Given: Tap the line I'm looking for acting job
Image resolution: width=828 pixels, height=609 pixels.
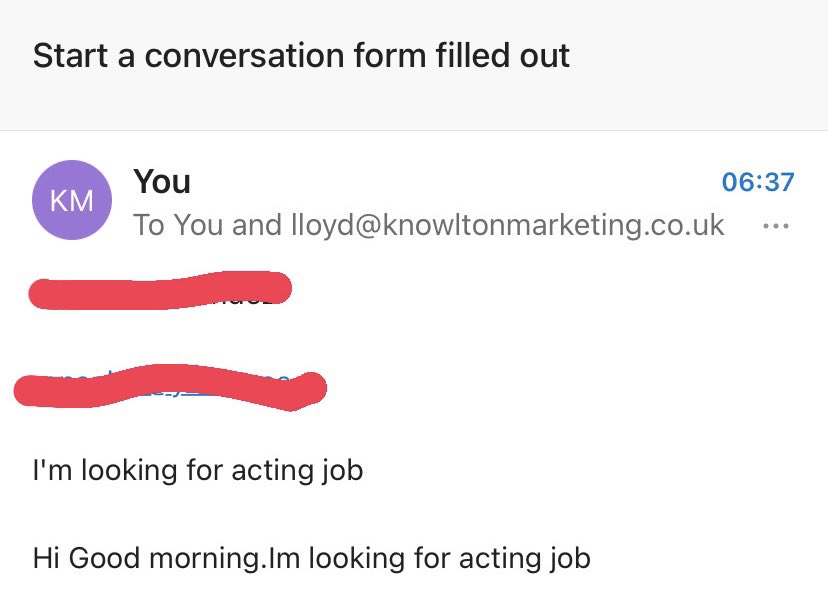Looking at the screenshot, I should tap(198, 469).
